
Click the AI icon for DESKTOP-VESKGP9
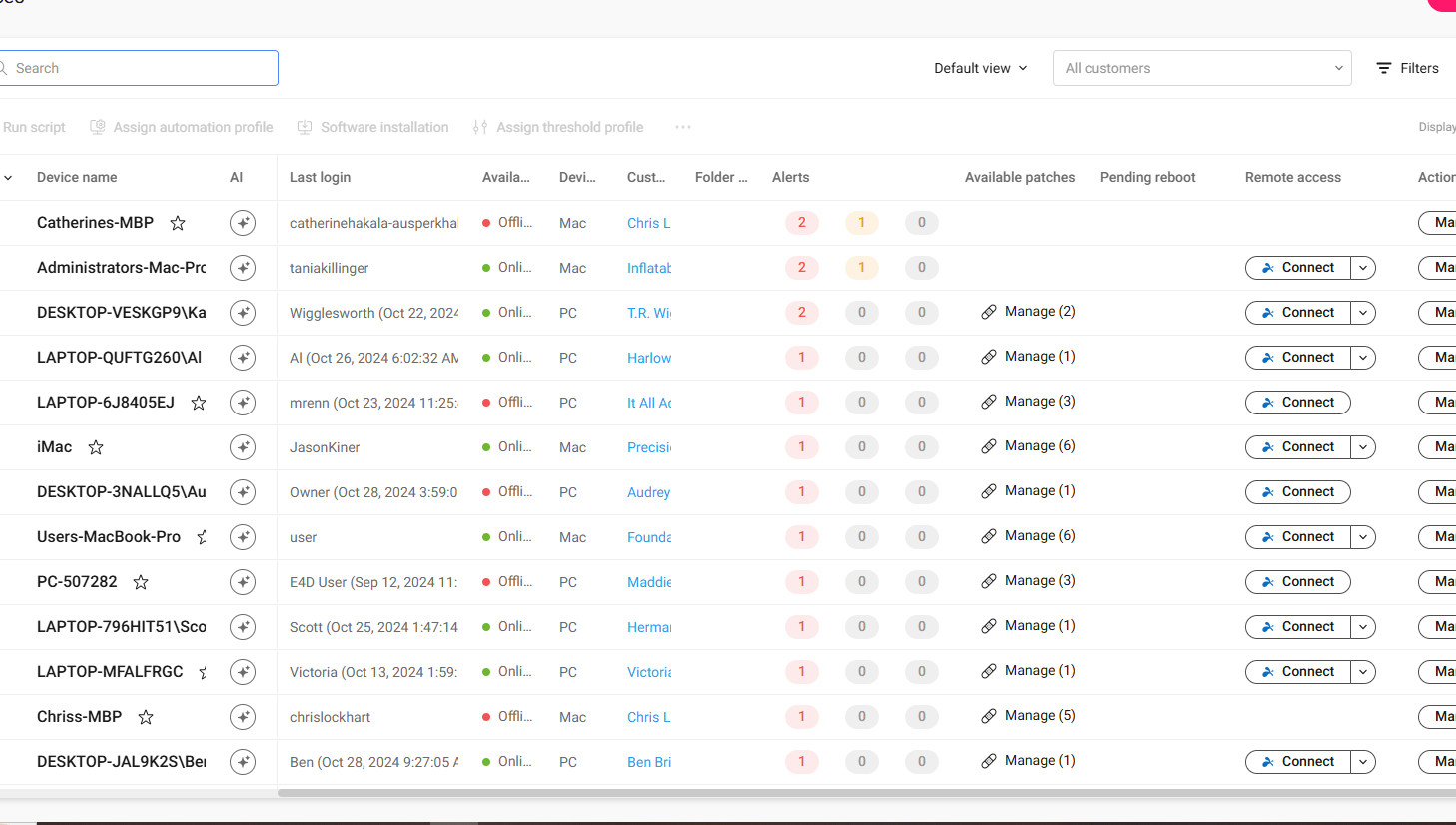coord(243,313)
